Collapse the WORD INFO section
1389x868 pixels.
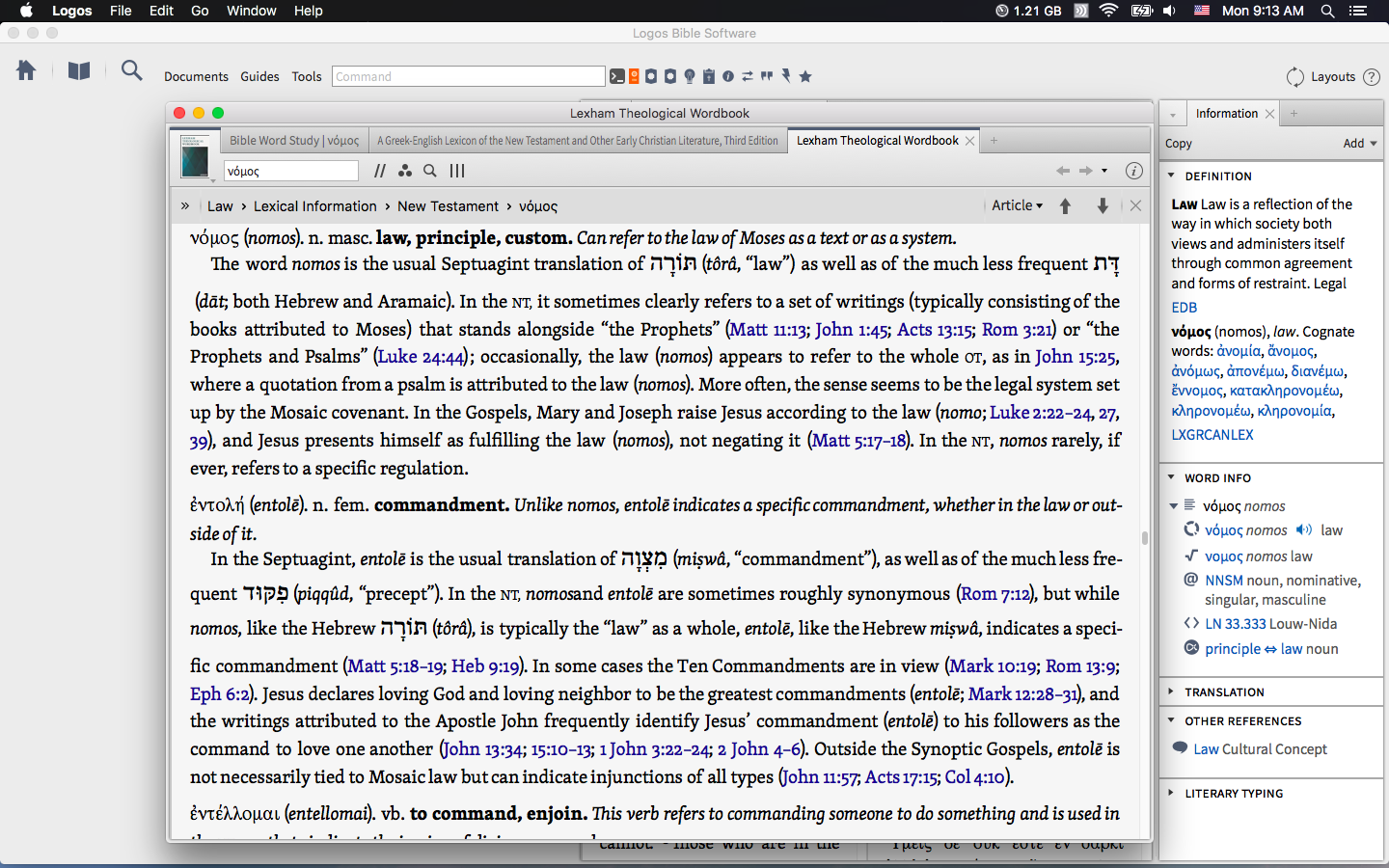tap(1171, 477)
